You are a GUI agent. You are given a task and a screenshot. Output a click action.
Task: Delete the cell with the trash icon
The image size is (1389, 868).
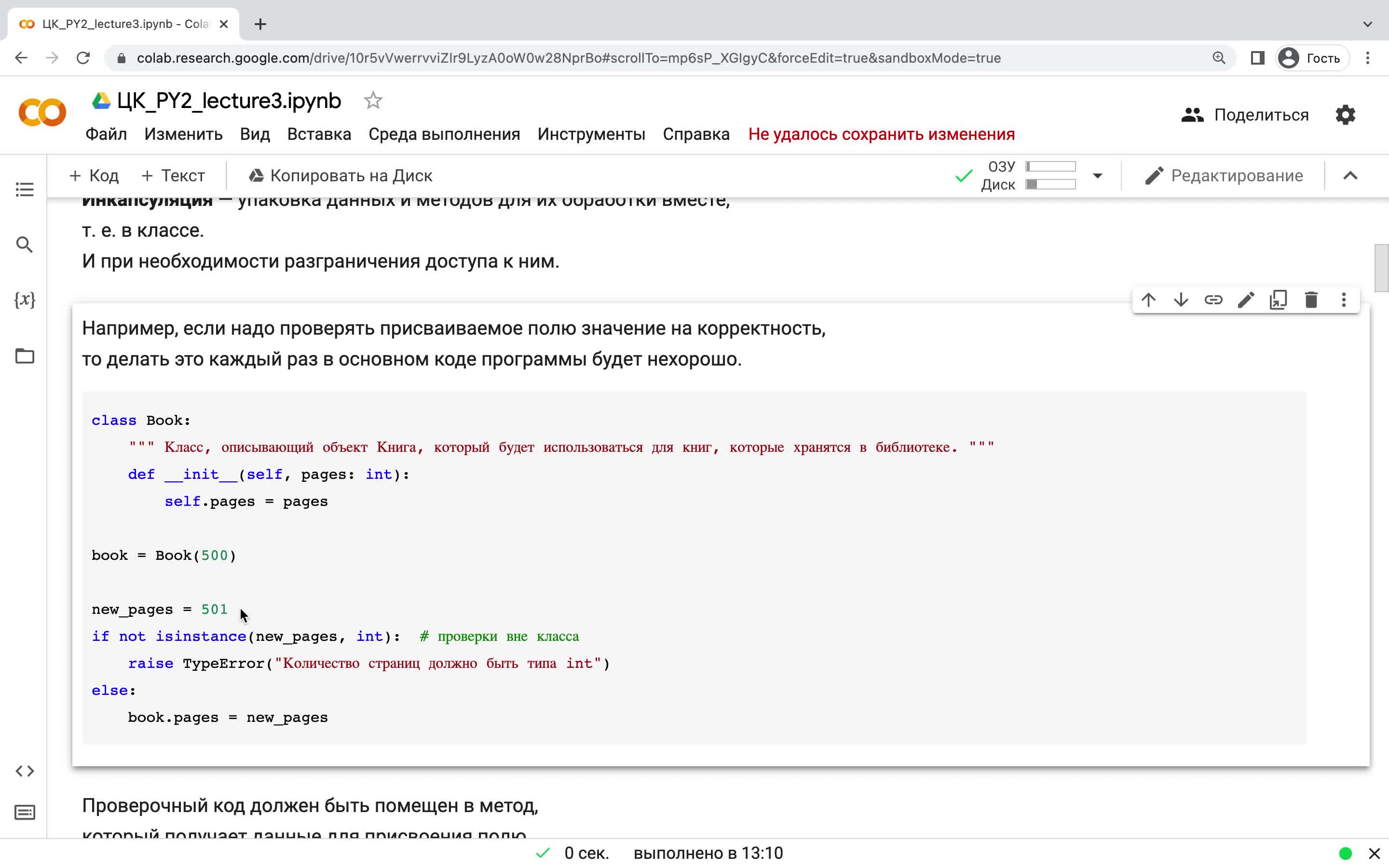click(1311, 299)
